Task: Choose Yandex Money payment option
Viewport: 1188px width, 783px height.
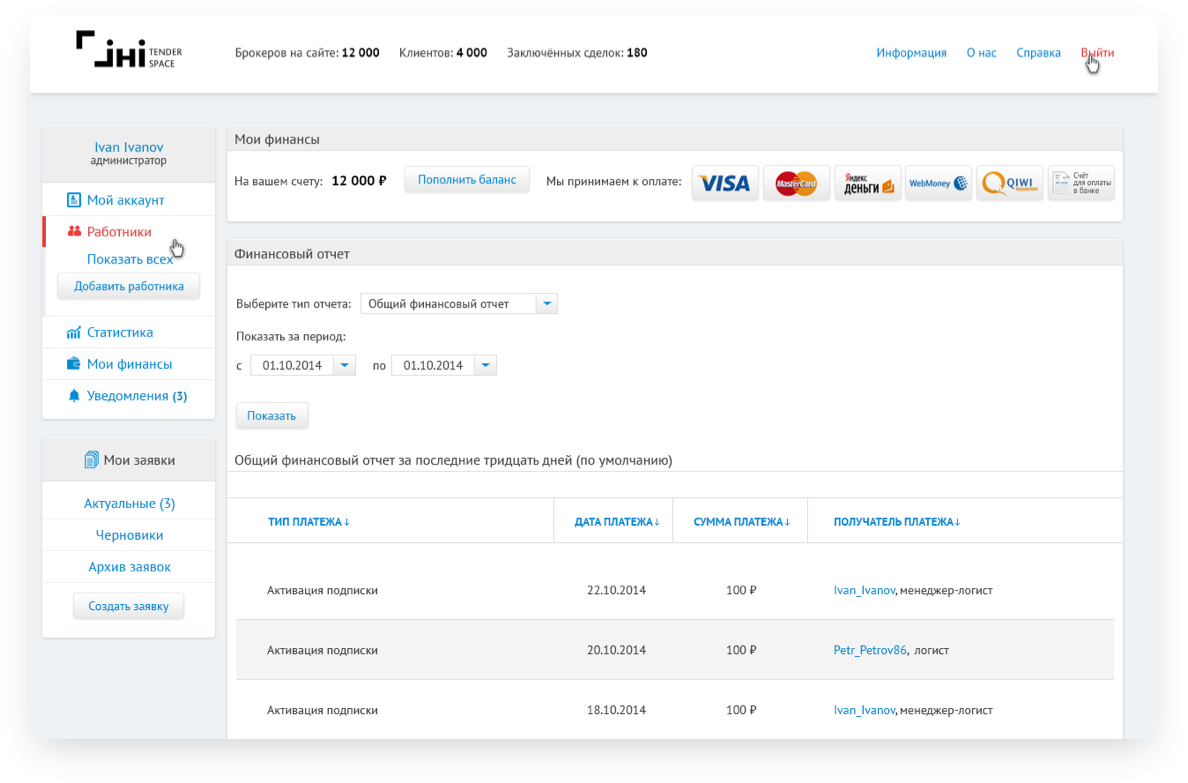Action: [867, 183]
